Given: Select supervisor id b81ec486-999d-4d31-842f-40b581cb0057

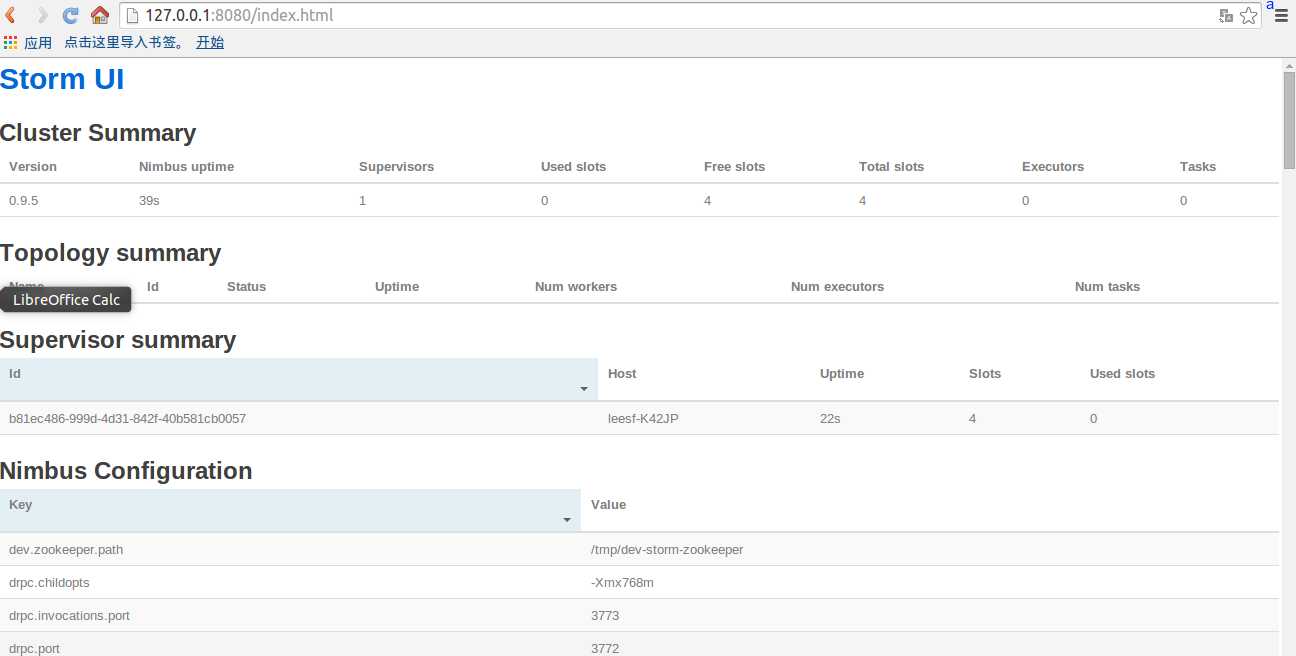Looking at the screenshot, I should tap(127, 419).
